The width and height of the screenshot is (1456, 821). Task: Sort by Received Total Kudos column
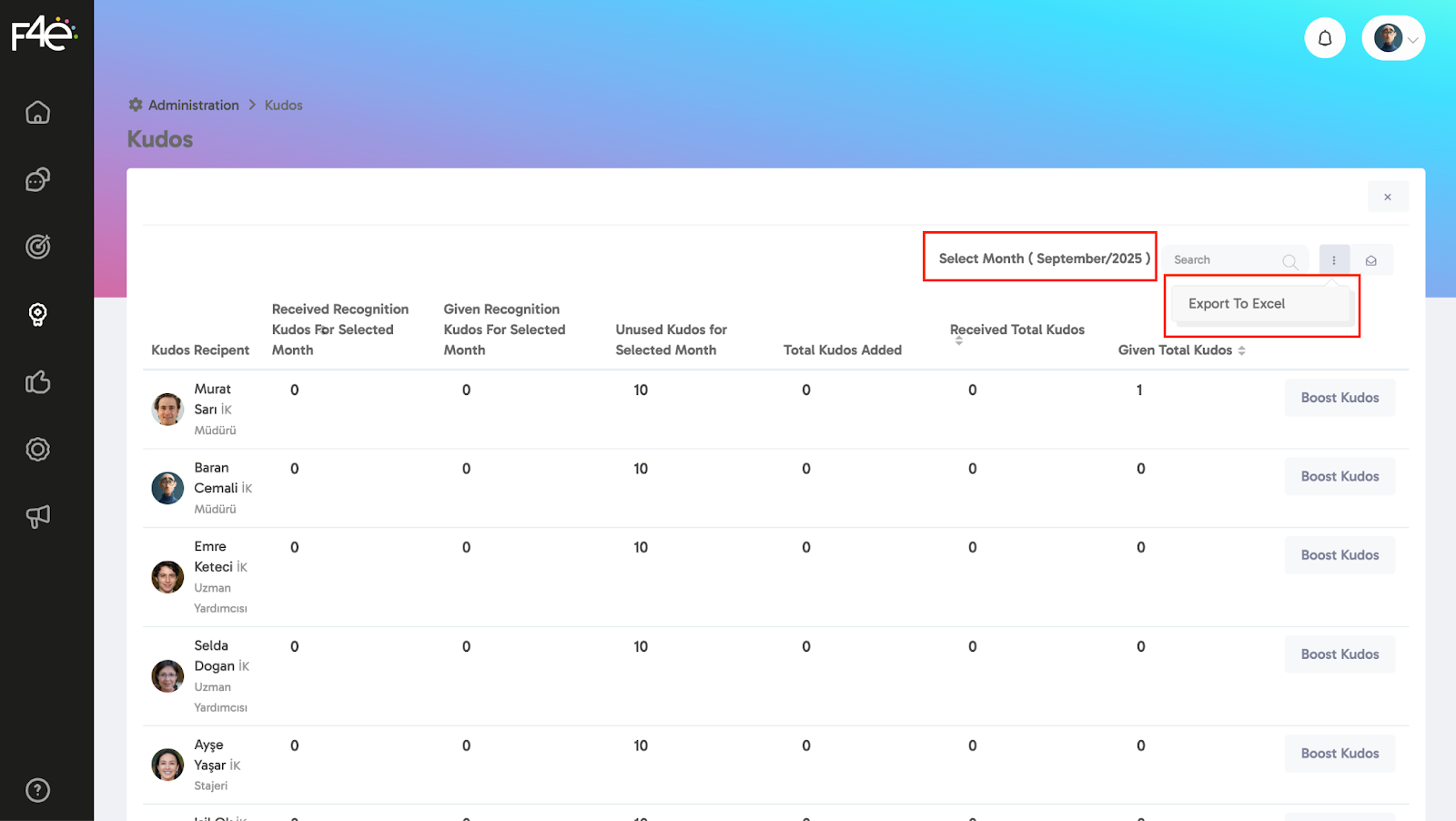(x=958, y=341)
